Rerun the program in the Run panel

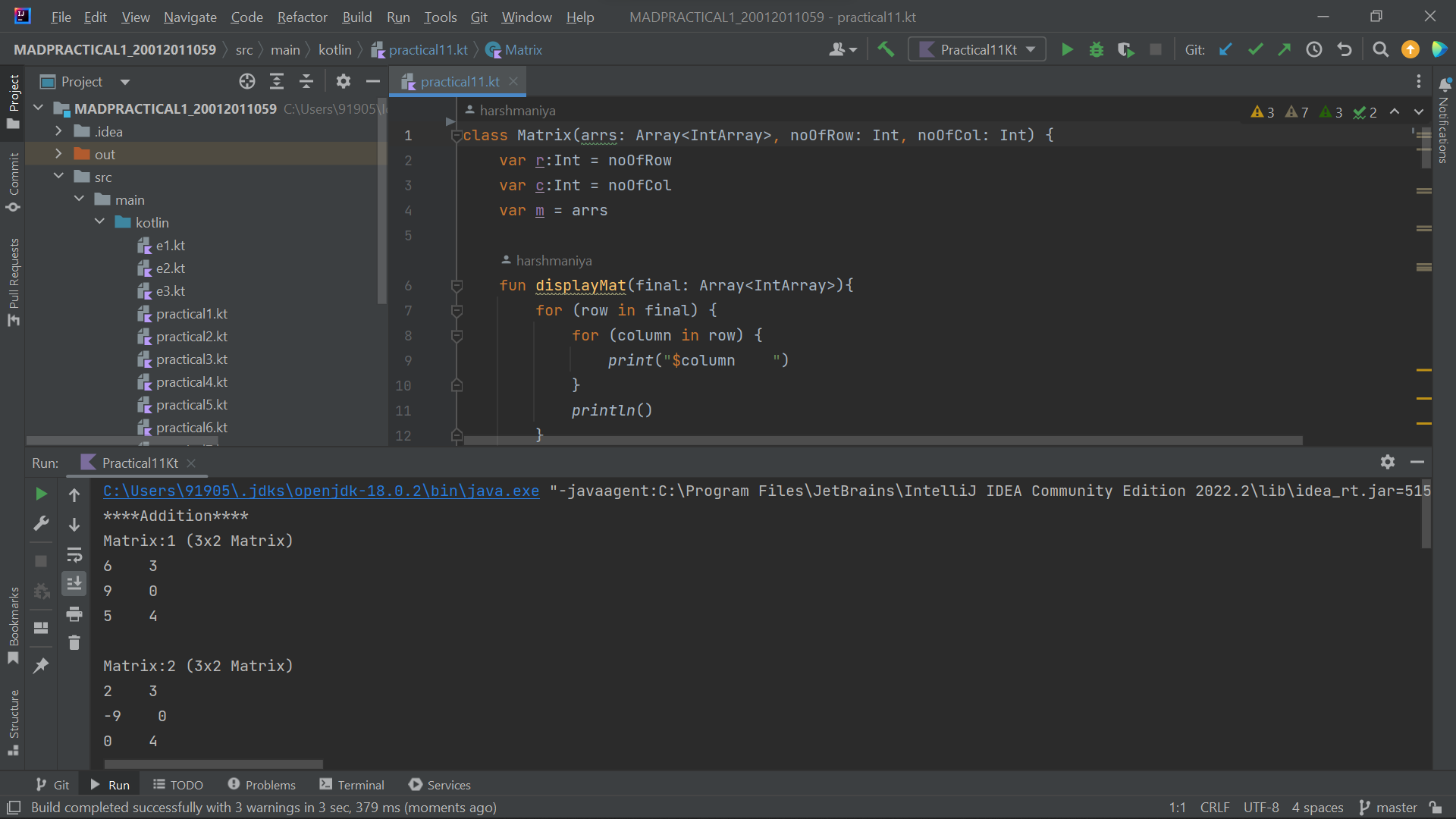42,494
